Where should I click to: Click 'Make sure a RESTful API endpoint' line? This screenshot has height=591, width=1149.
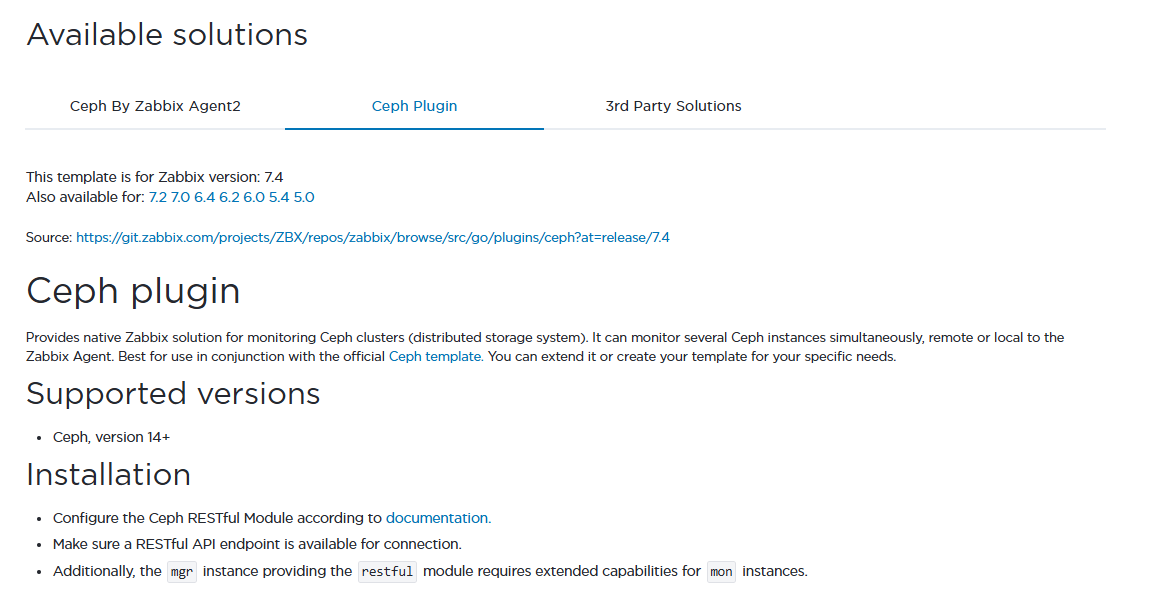[257, 544]
